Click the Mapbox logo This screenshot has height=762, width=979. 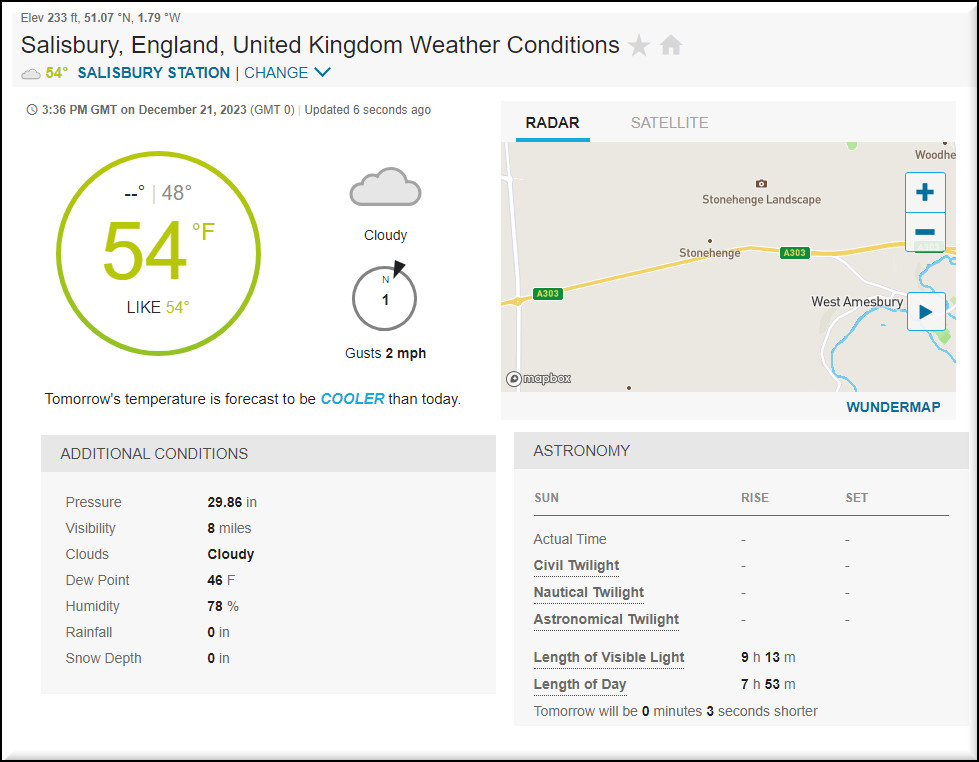[x=538, y=379]
